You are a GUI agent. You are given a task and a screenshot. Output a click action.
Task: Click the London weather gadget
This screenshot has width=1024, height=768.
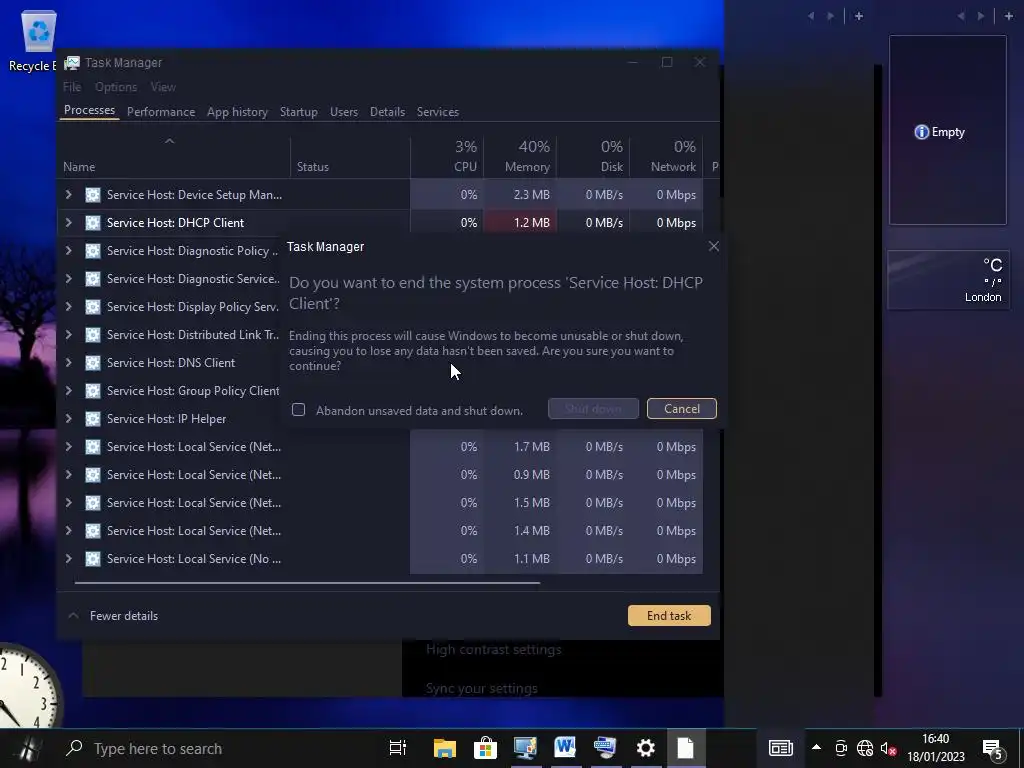click(948, 280)
